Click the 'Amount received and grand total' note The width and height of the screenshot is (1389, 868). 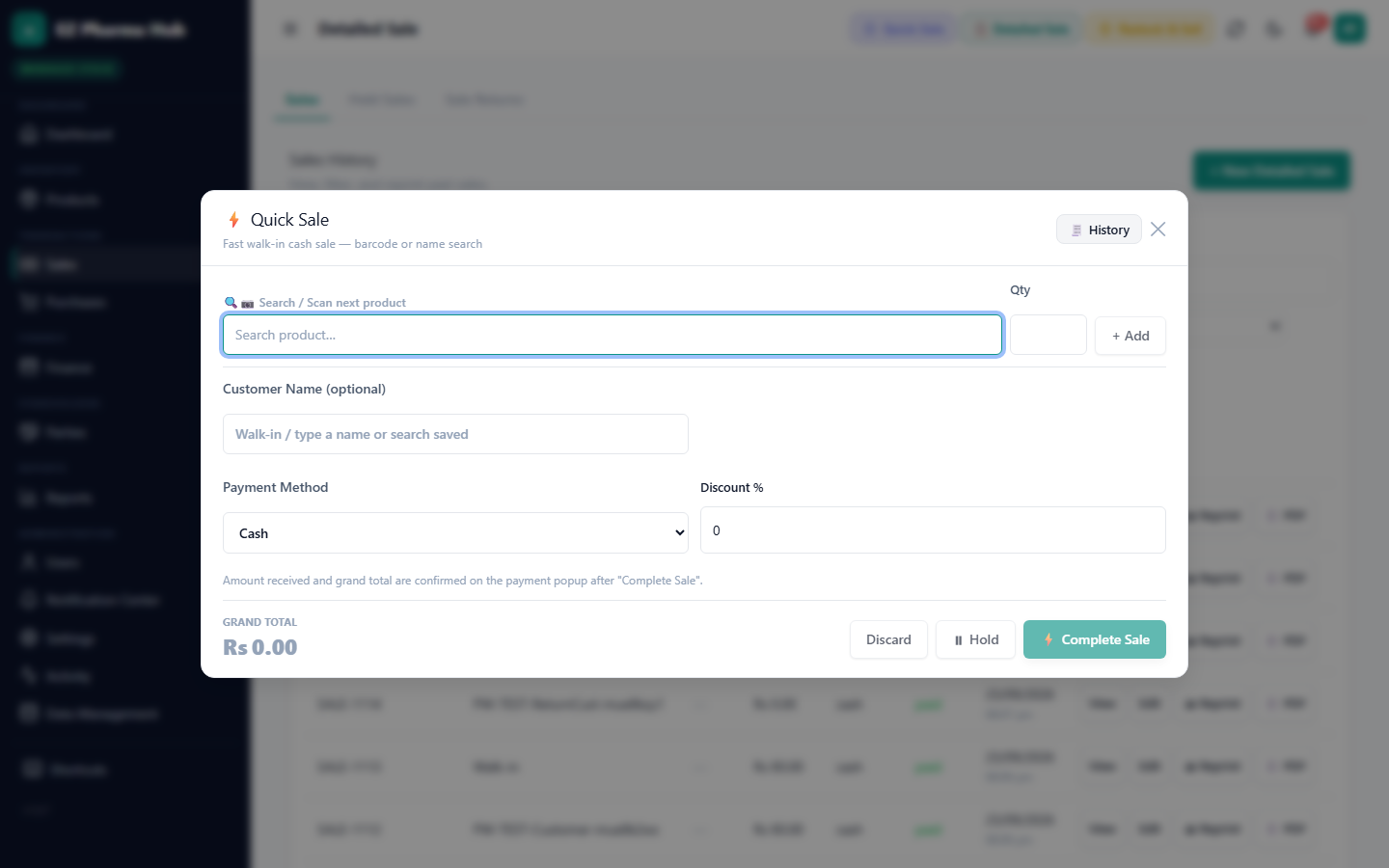click(x=463, y=581)
